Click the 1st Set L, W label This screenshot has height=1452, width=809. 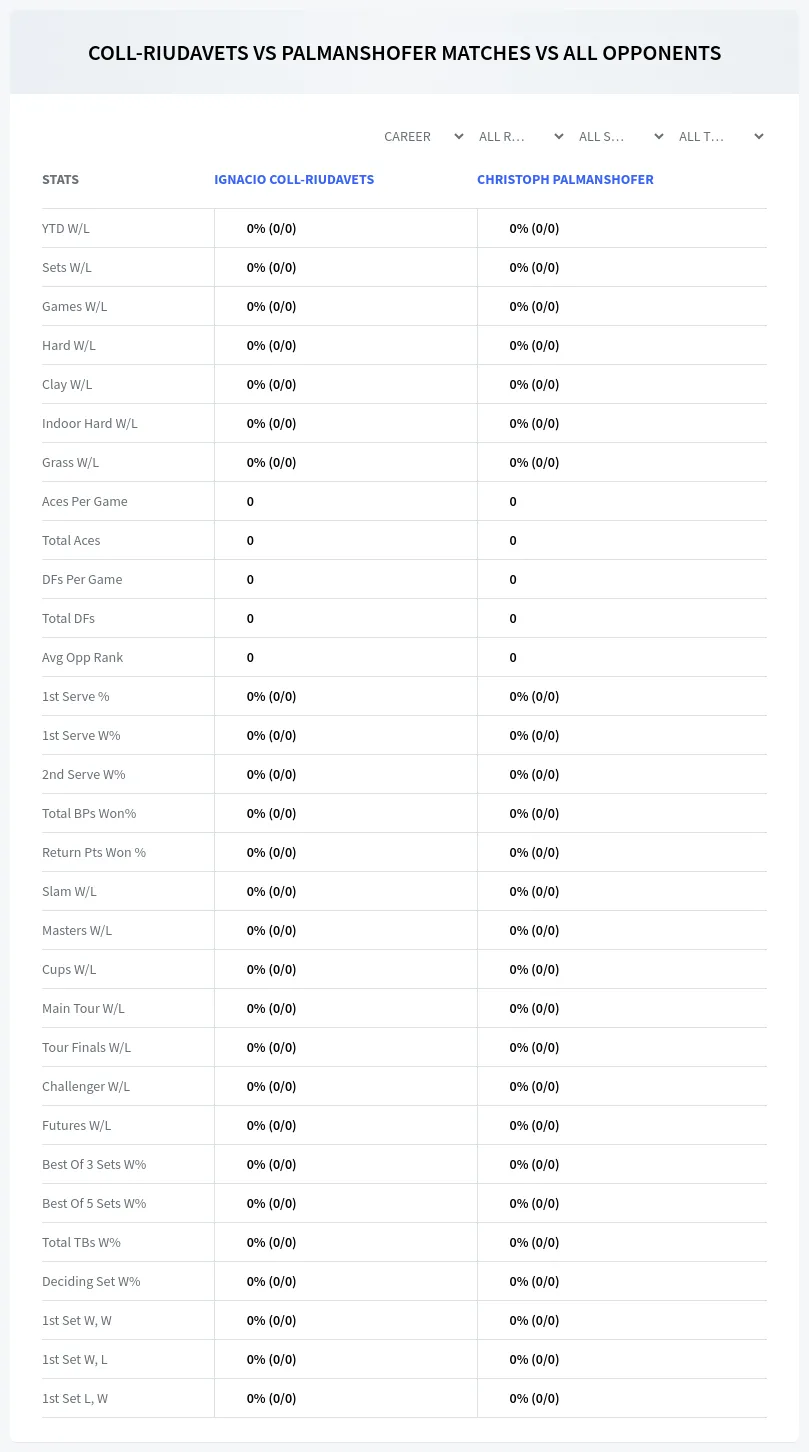75,1398
